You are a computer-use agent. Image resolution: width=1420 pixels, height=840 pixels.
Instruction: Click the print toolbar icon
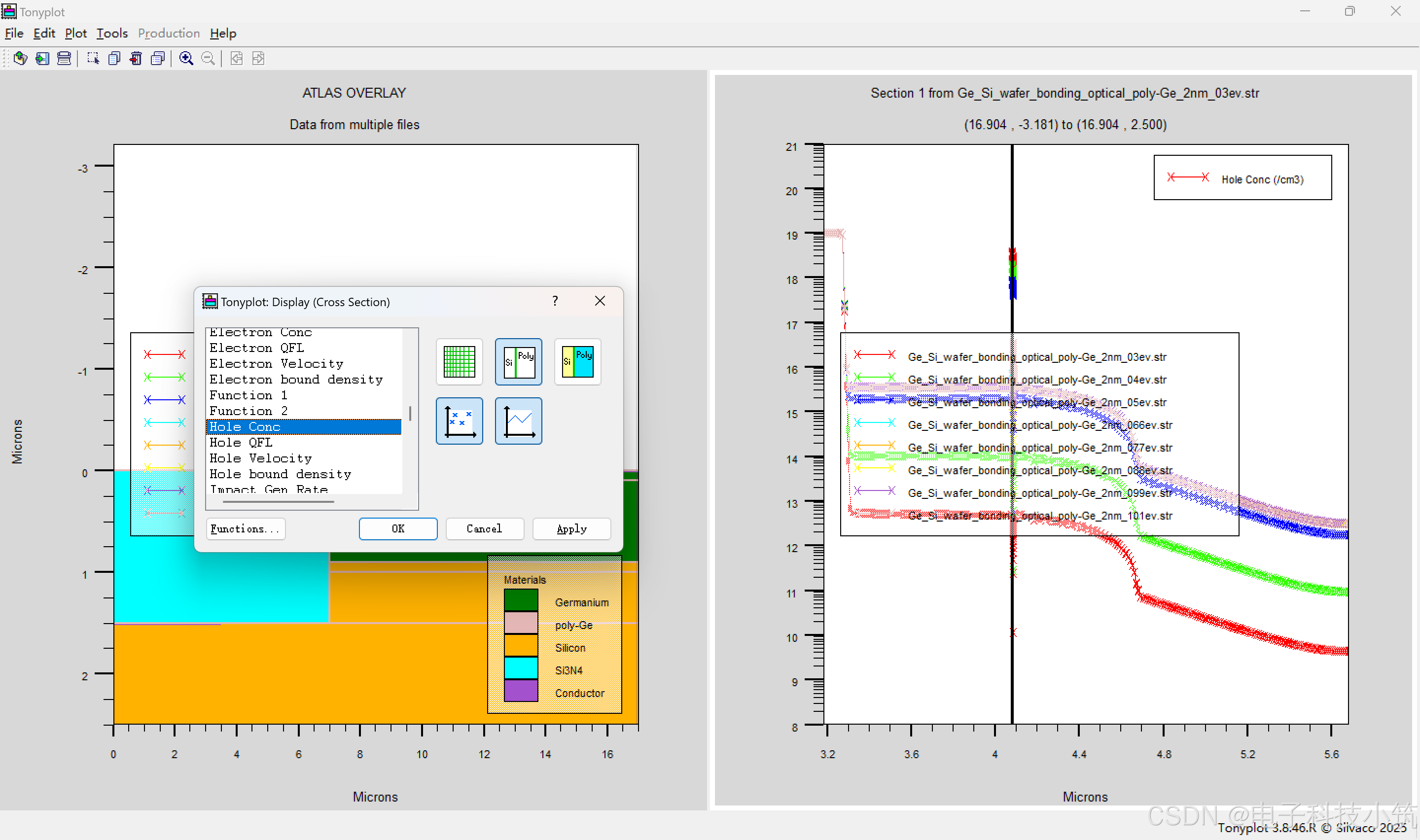pos(64,58)
